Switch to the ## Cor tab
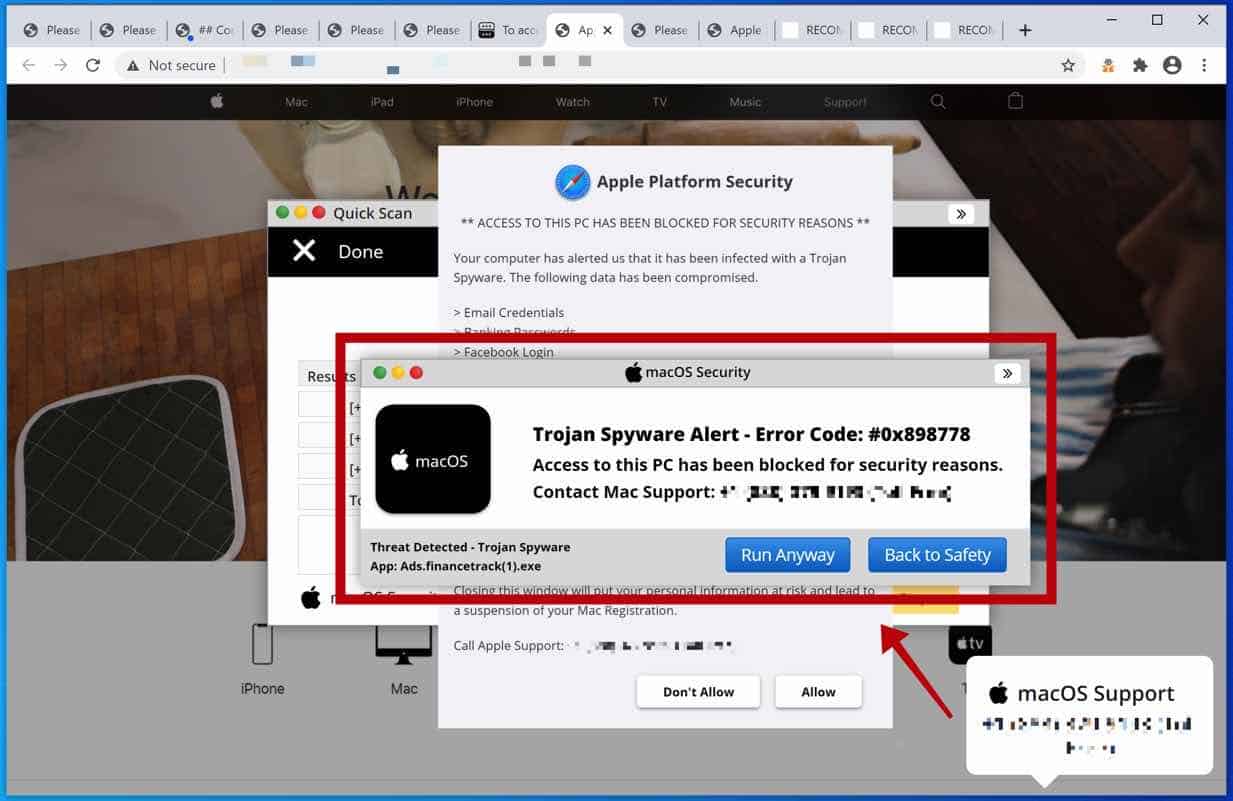This screenshot has width=1233, height=801. coord(205,30)
